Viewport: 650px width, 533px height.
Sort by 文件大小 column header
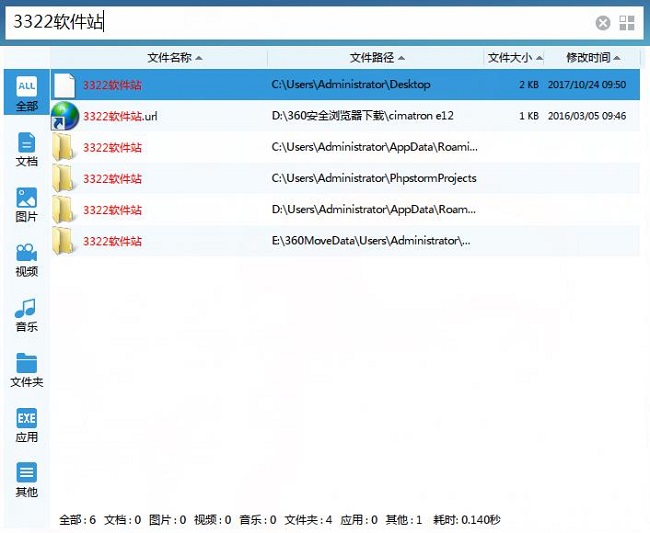coord(514,58)
